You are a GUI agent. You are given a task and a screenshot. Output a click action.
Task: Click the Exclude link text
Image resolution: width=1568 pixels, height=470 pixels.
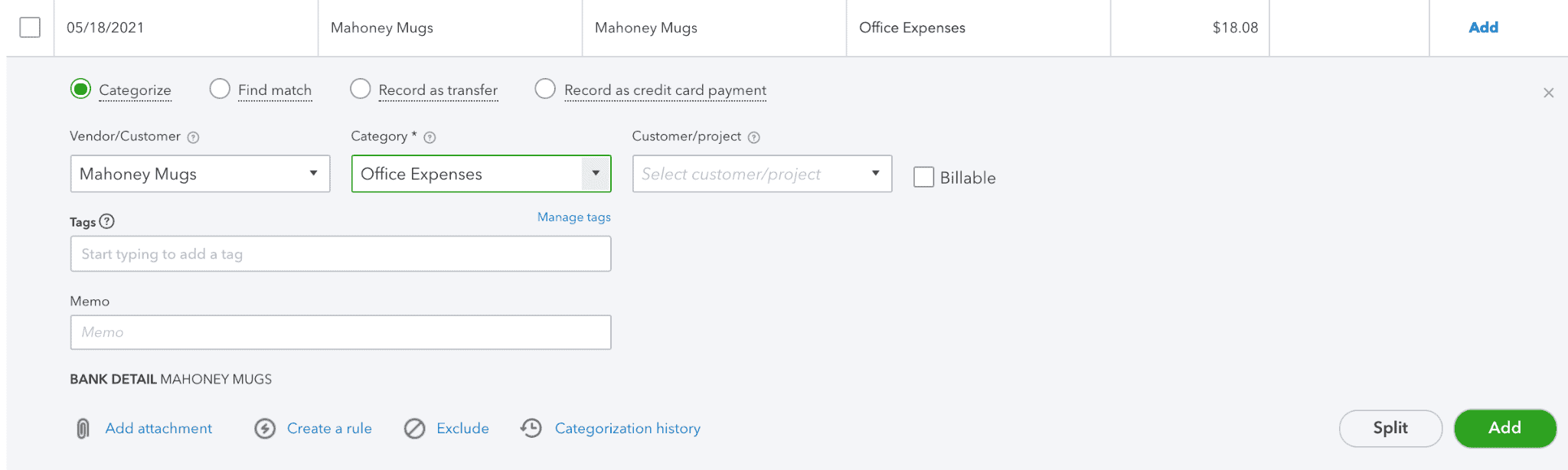click(462, 429)
